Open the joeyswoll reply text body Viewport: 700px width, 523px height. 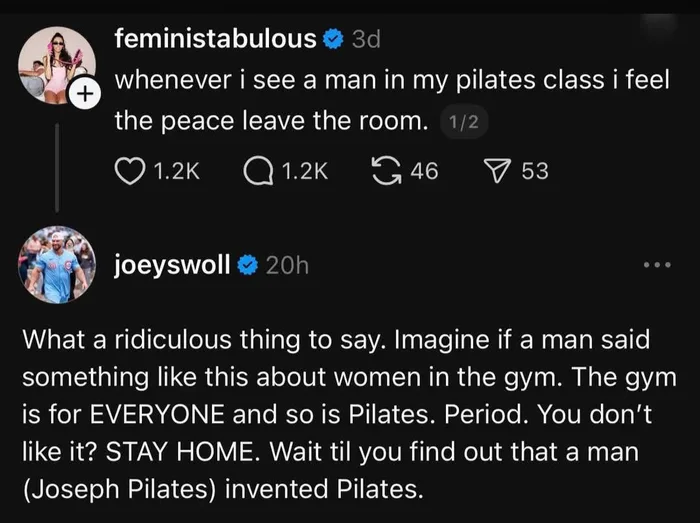tap(350, 414)
